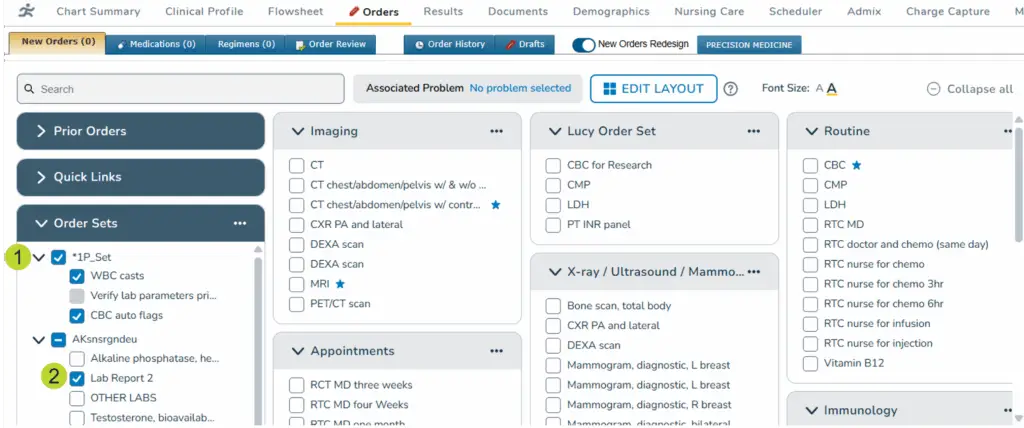Open the Order History tab
Image resolution: width=1024 pixels, height=428 pixels.
[450, 45]
